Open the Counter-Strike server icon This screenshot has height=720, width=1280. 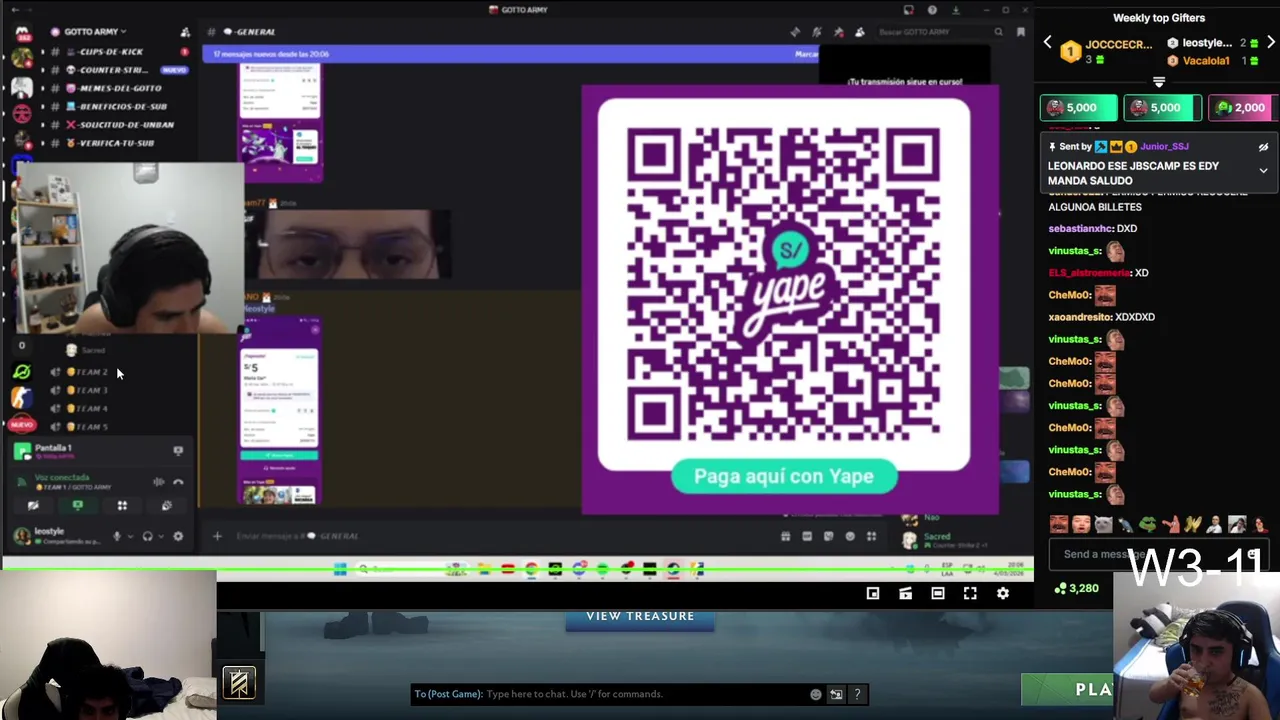click(x=21, y=397)
